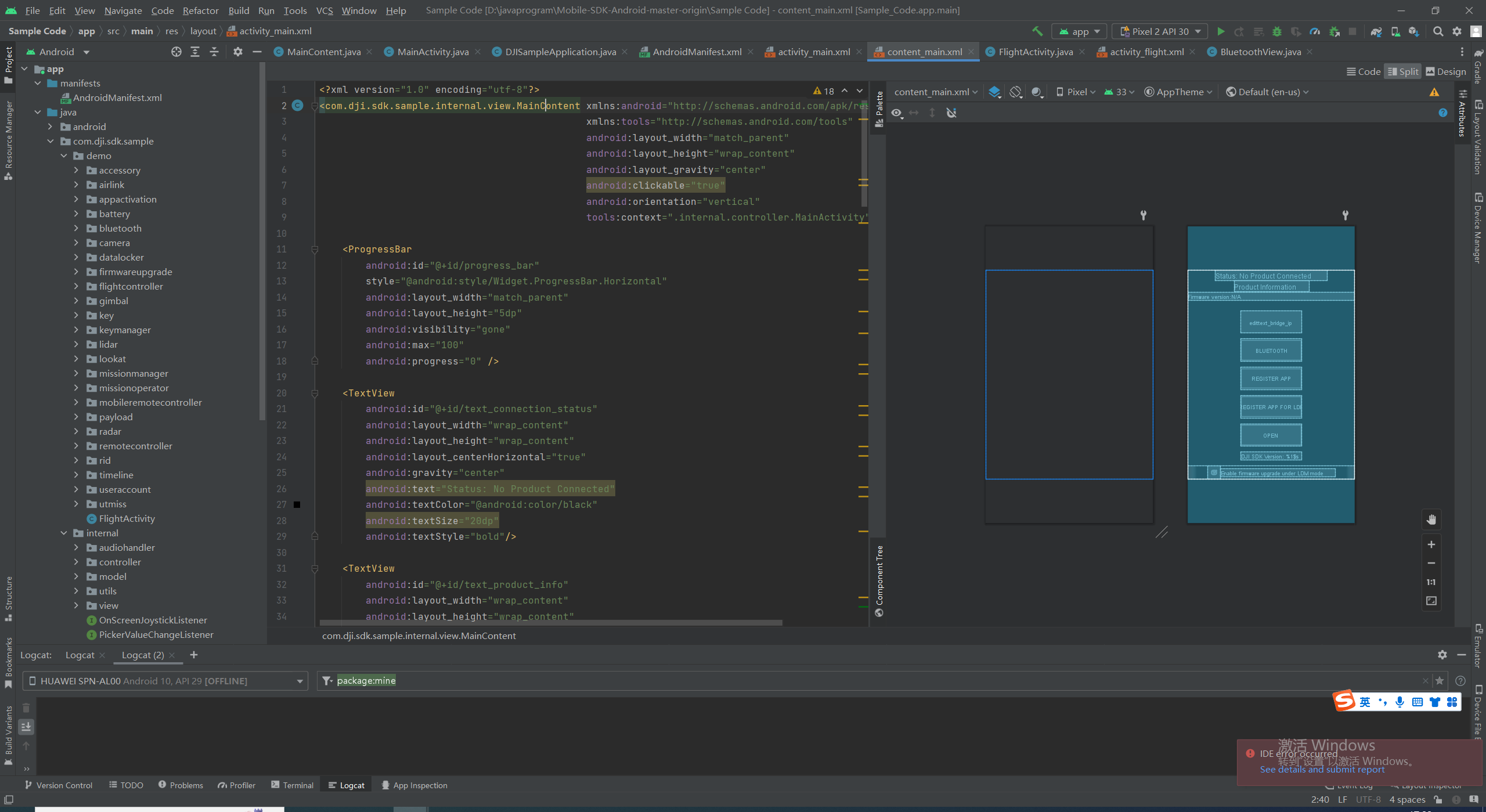Click See details and submit report link
The width and height of the screenshot is (1486, 812).
coord(1322,770)
